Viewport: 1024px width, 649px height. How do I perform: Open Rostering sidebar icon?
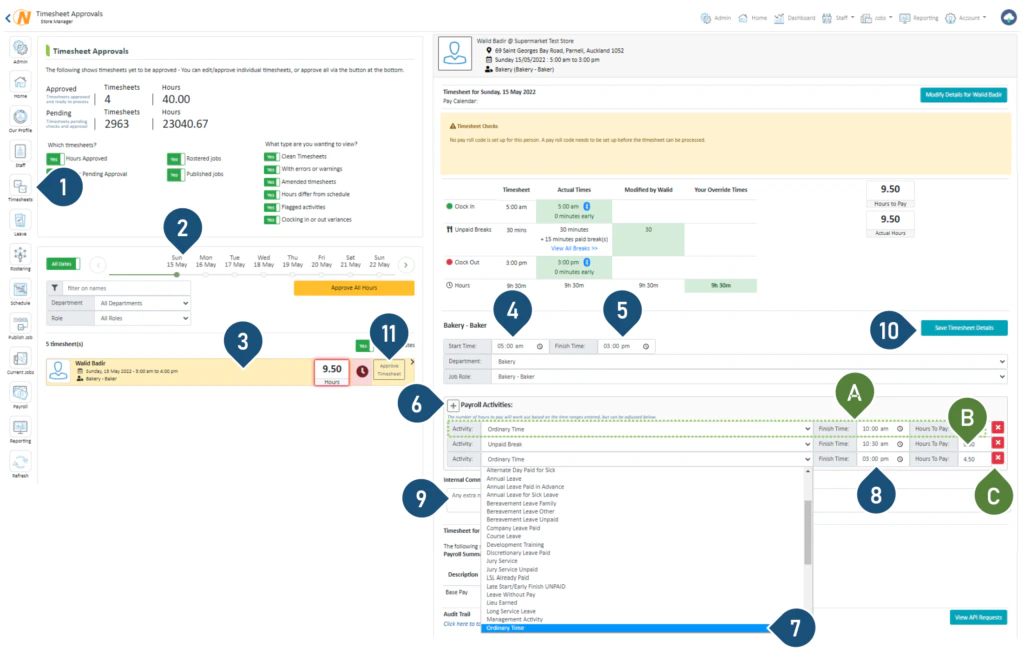click(x=20, y=255)
